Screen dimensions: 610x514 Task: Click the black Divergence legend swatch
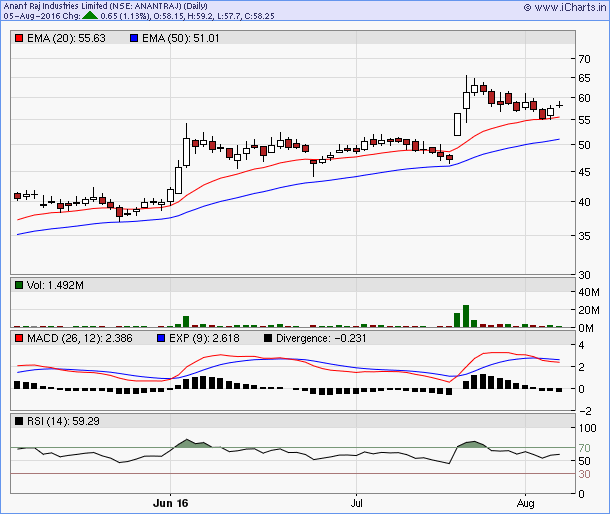268,338
